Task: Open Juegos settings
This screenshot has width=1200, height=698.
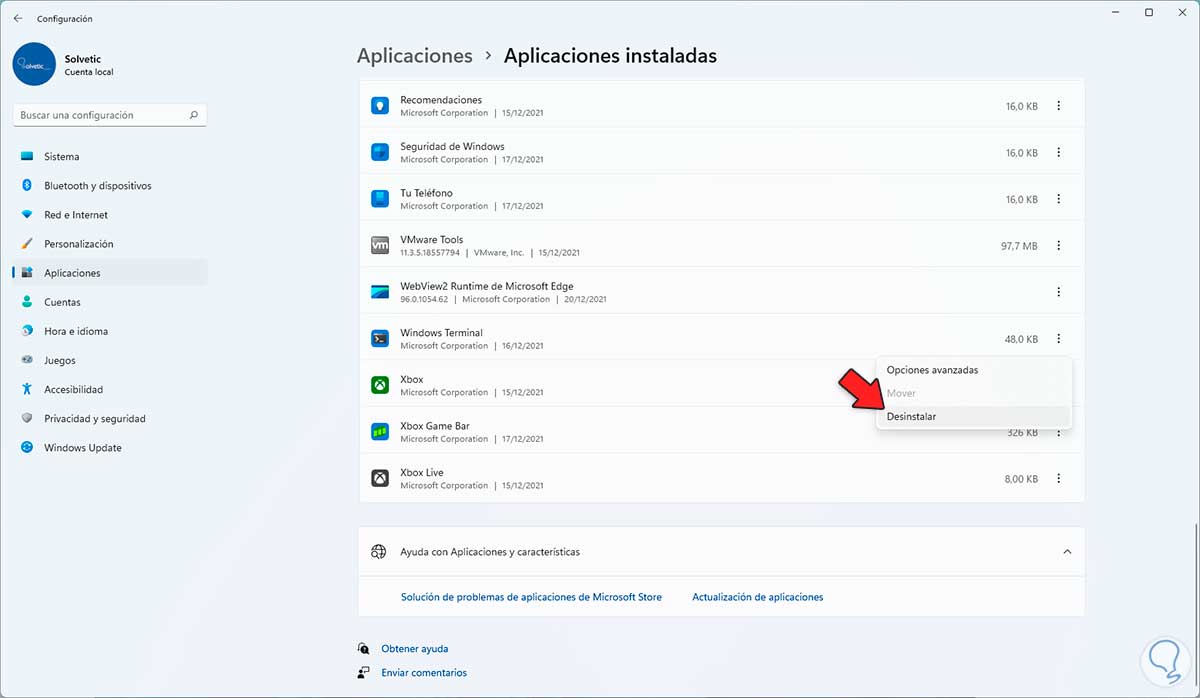Action: coord(110,360)
